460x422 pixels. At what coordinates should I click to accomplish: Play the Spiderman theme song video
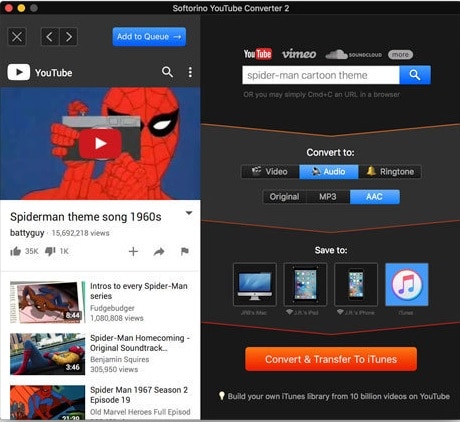(100, 144)
